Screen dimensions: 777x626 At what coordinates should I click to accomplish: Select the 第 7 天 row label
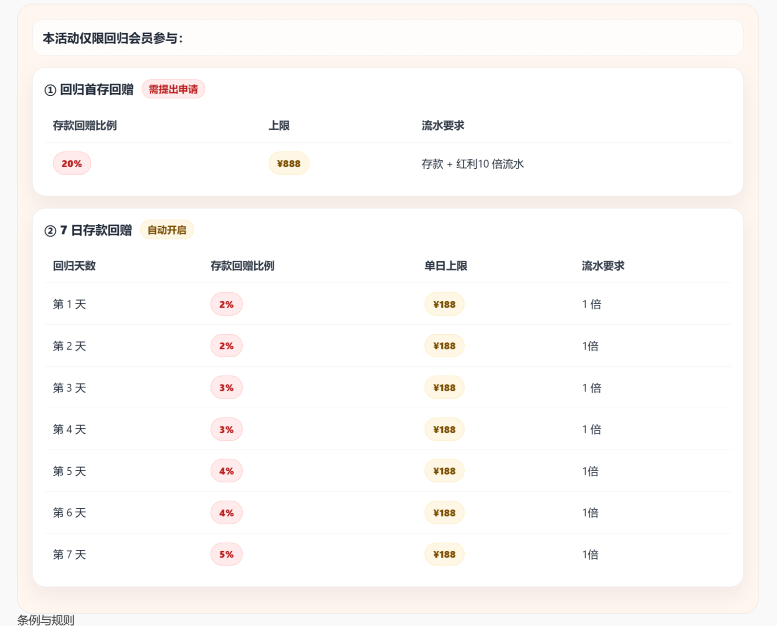[x=69, y=554]
